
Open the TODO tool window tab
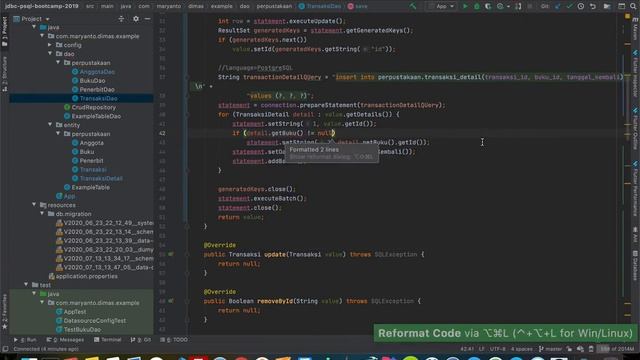point(174,340)
